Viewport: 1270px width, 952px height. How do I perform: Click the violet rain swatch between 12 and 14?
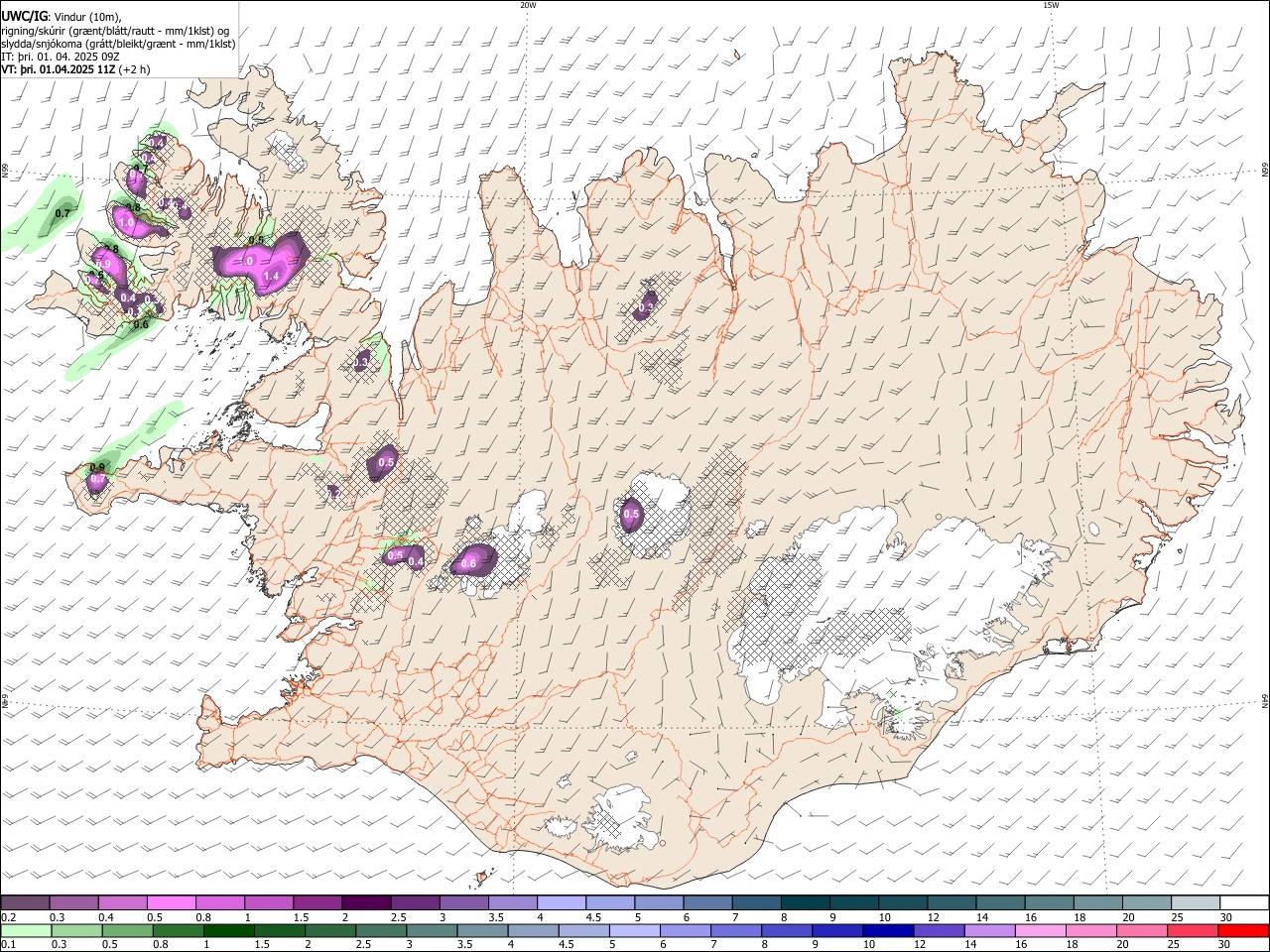[x=939, y=931]
